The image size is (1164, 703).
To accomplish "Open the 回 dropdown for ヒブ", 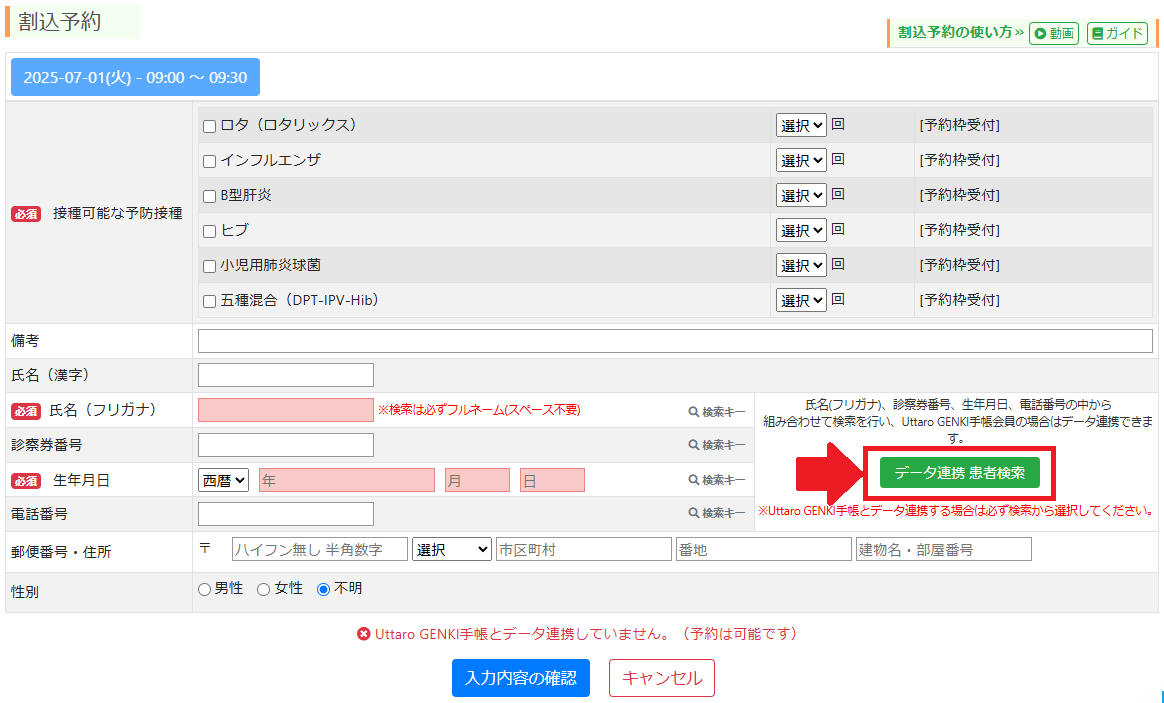I will 801,230.
